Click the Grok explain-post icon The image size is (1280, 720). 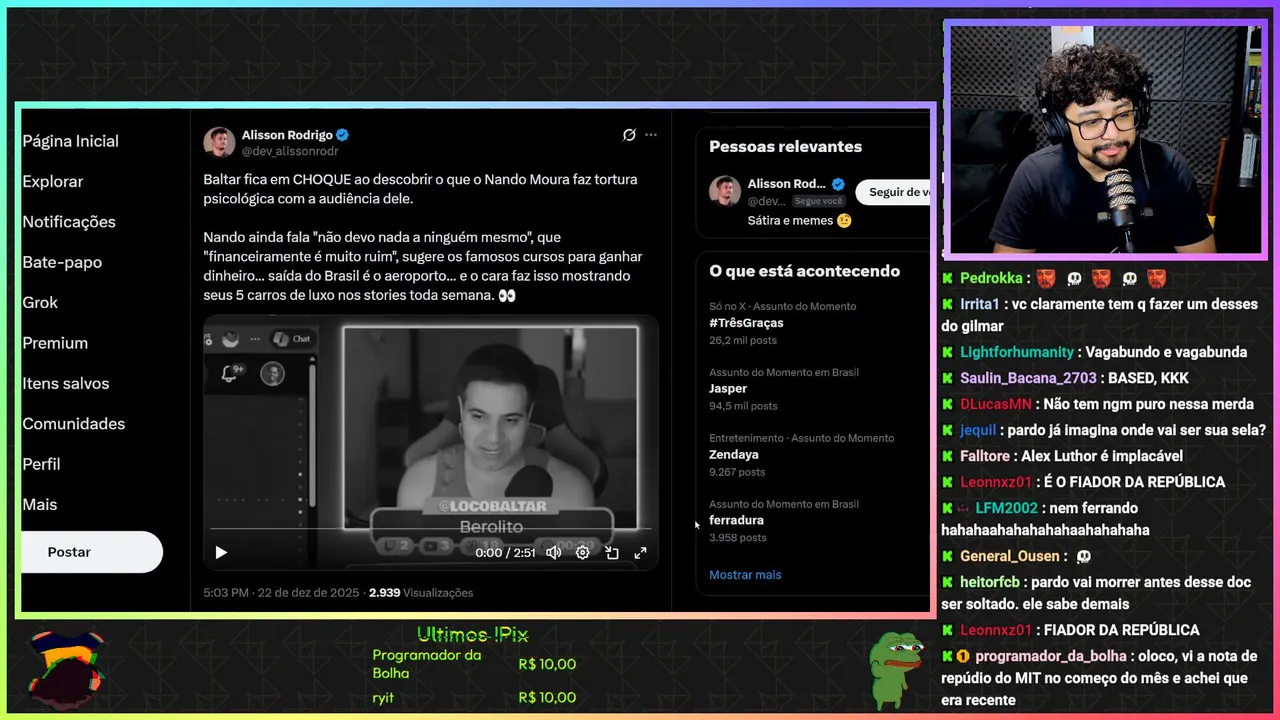point(629,135)
